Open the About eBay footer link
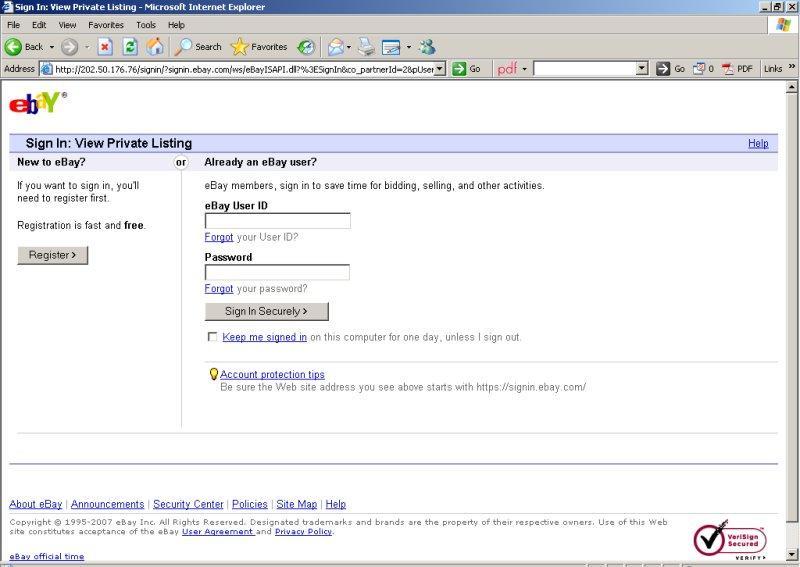The width and height of the screenshot is (800, 567). 36,504
